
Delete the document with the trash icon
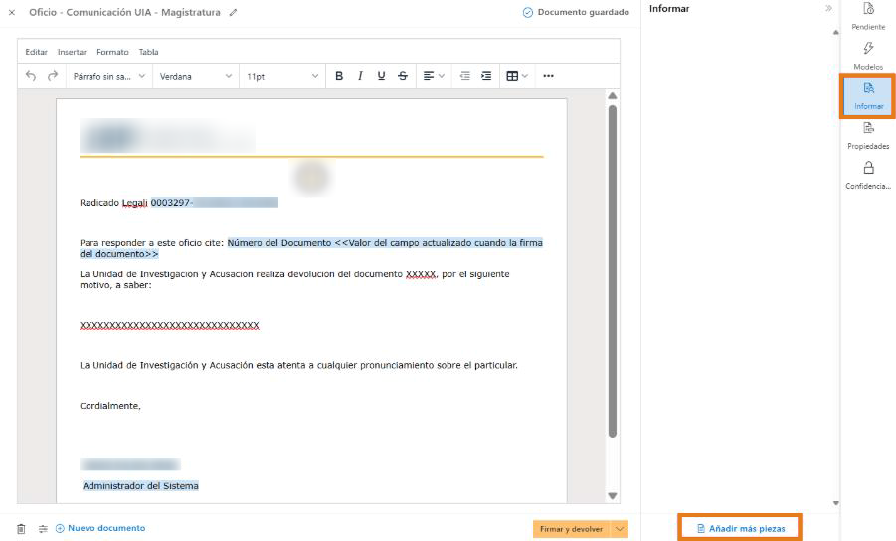point(21,529)
